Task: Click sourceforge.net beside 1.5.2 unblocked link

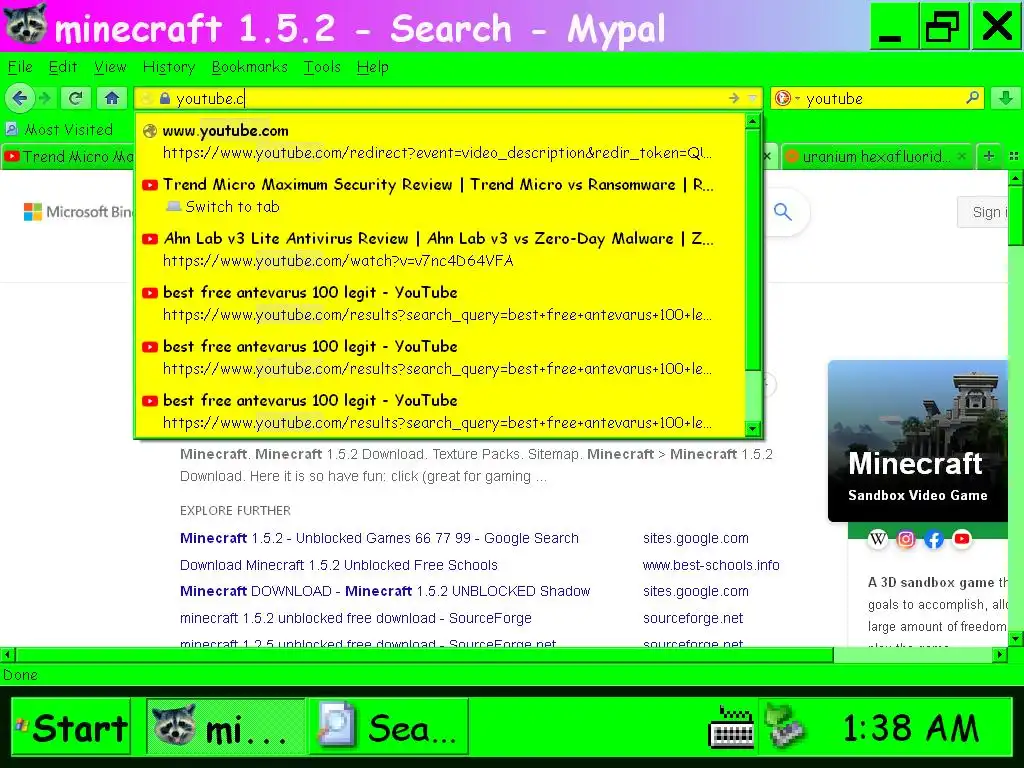Action: pos(692,618)
